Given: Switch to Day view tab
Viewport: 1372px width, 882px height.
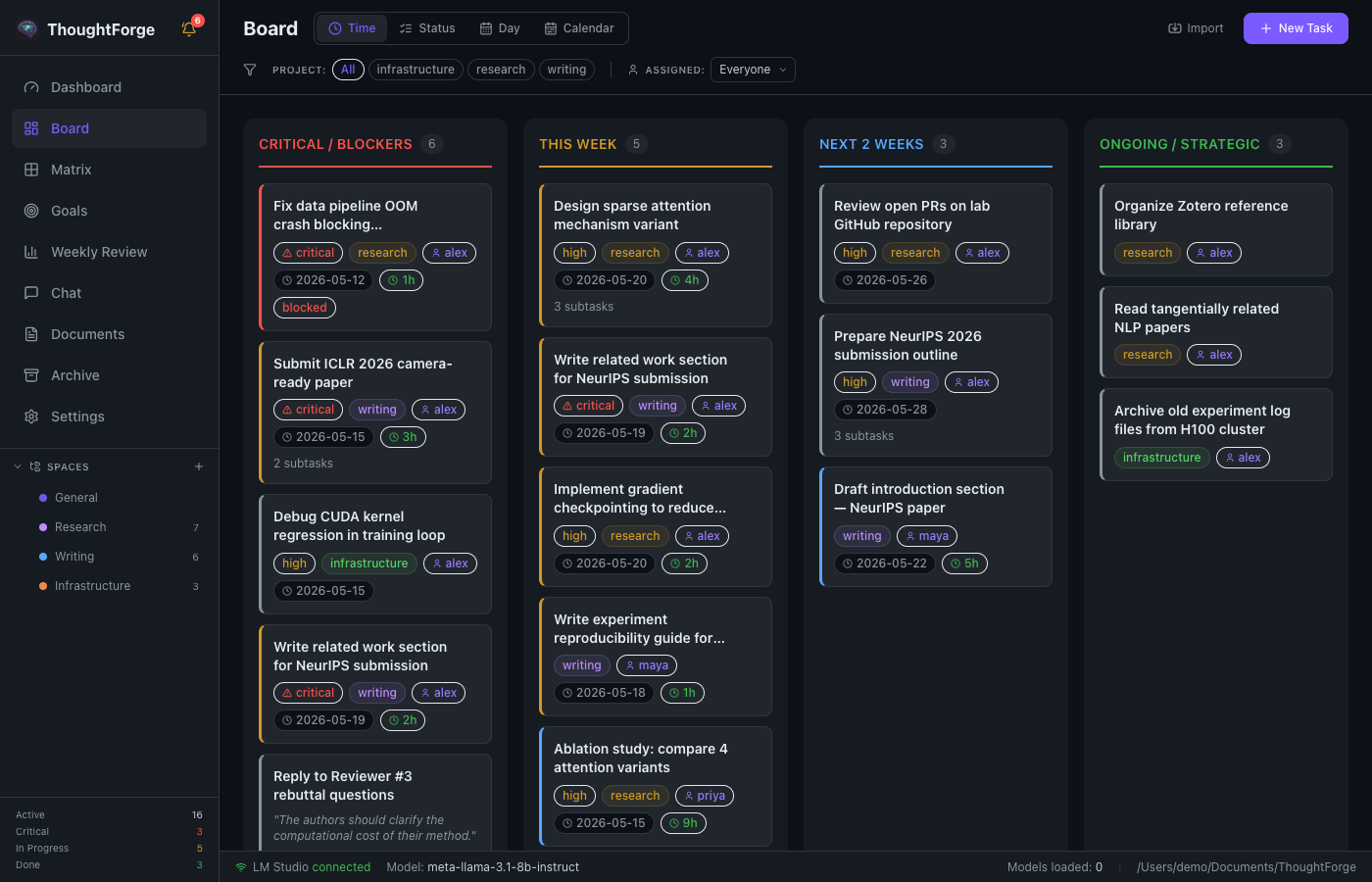Looking at the screenshot, I should [x=500, y=28].
